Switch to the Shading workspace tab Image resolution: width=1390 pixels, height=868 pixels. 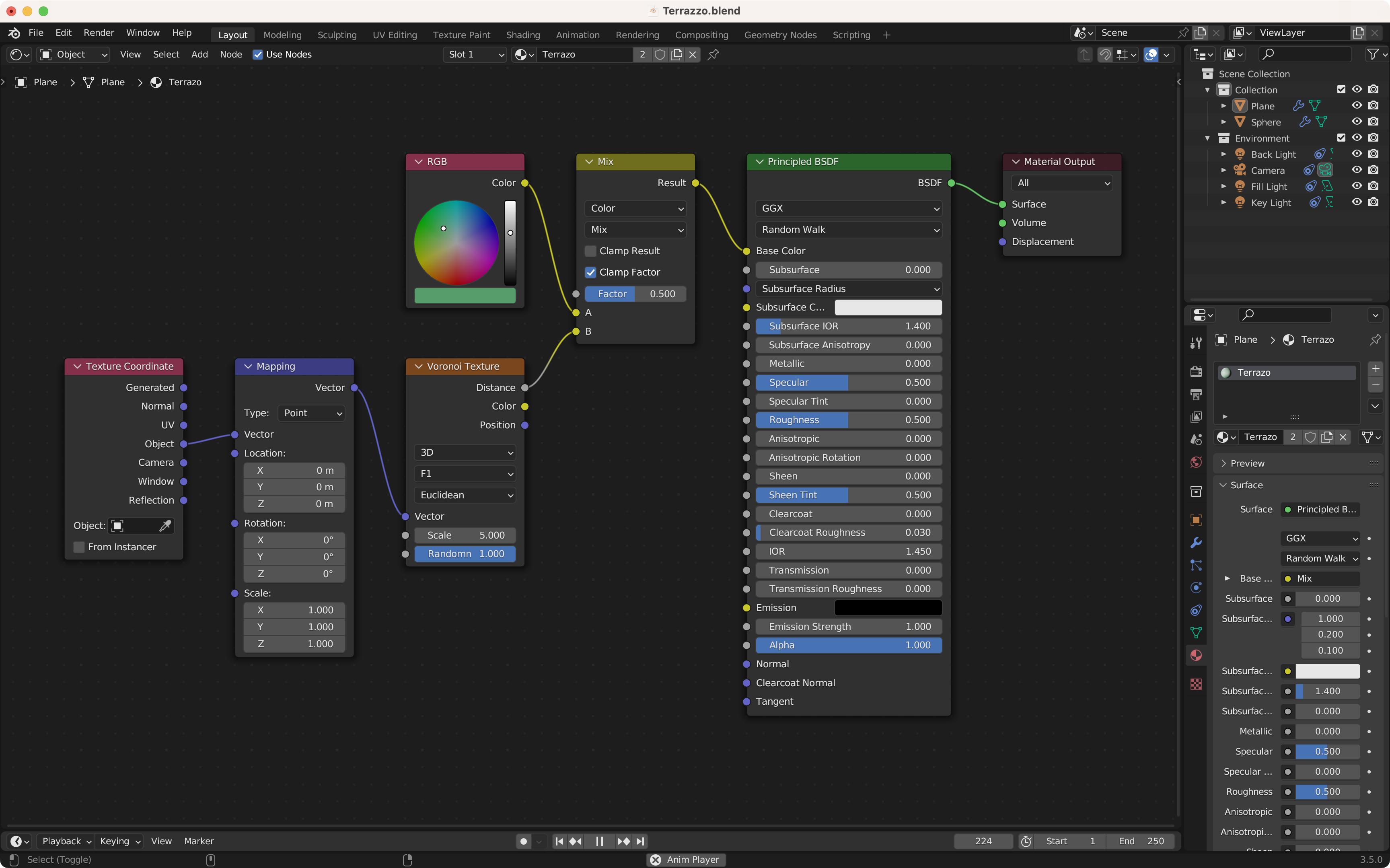tap(523, 35)
